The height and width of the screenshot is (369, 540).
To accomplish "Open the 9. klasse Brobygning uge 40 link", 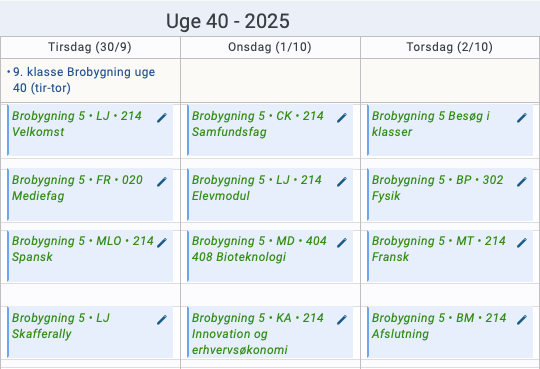I will coord(84,80).
